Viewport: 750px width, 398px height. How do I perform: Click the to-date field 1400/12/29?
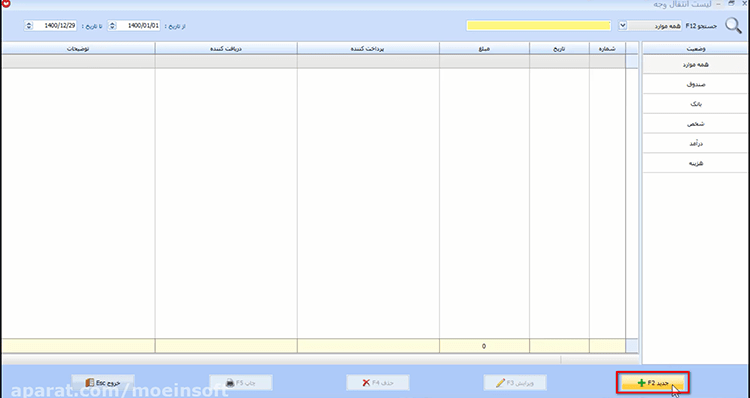[55, 26]
